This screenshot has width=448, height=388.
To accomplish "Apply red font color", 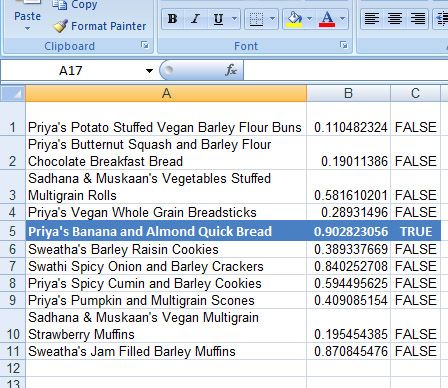I will coord(327,19).
